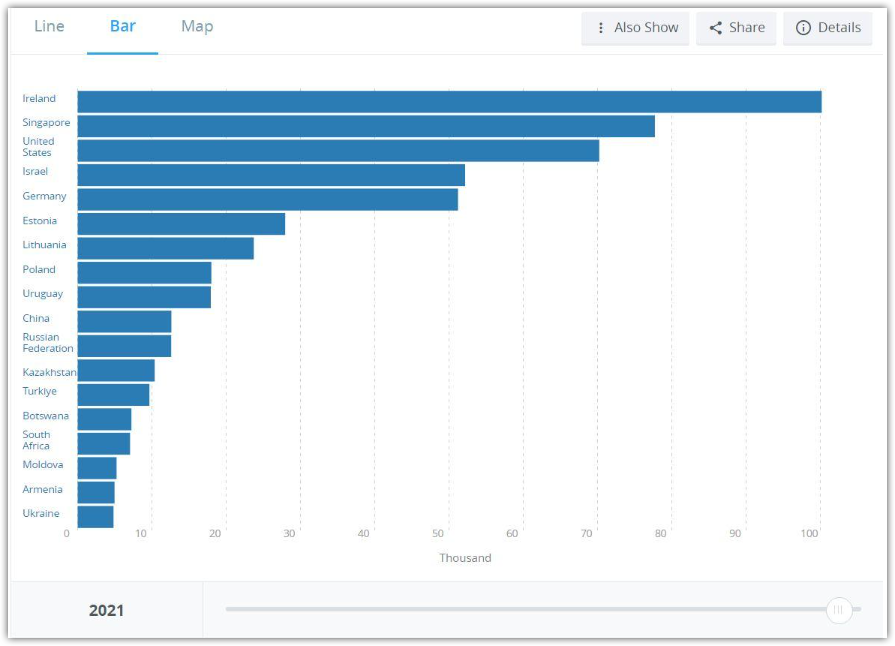Click the Lithuania country label

(44, 245)
